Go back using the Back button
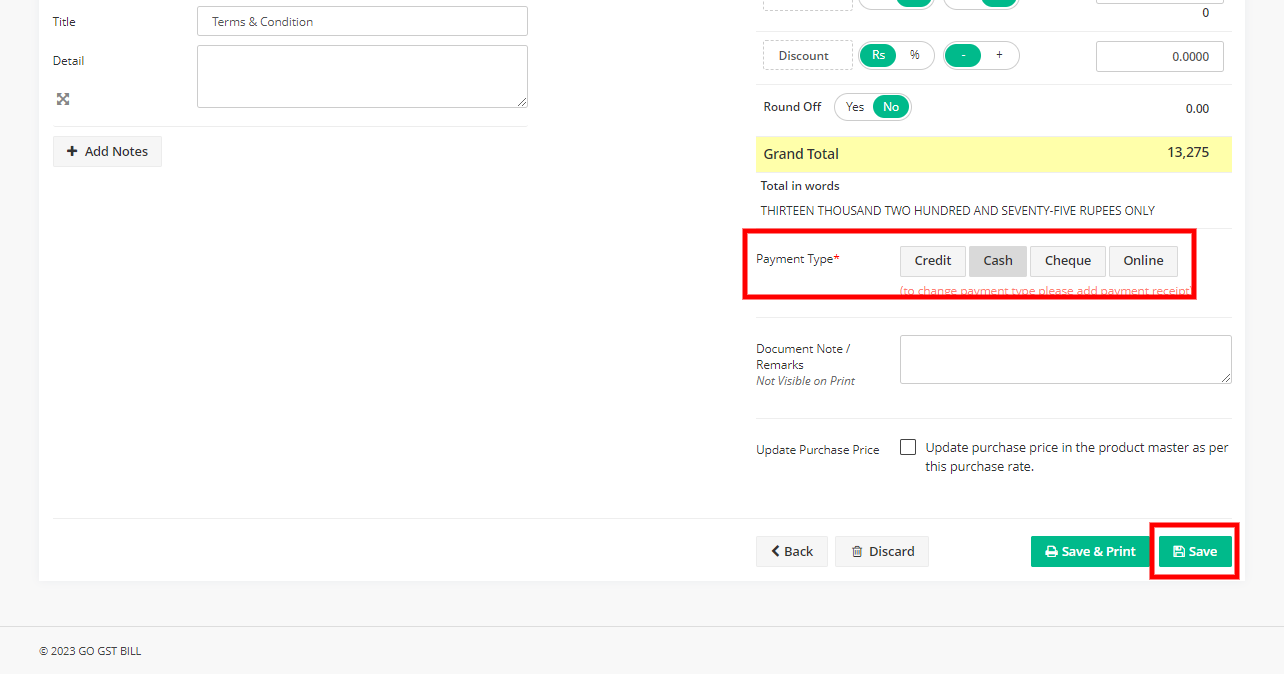 click(x=791, y=551)
